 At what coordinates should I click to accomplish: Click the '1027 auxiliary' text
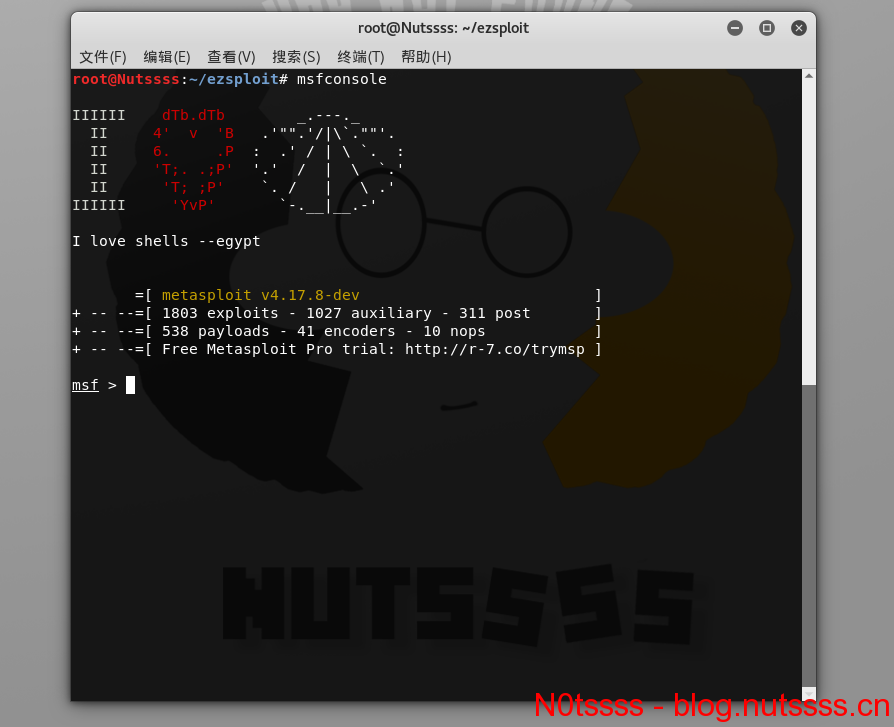click(369, 313)
